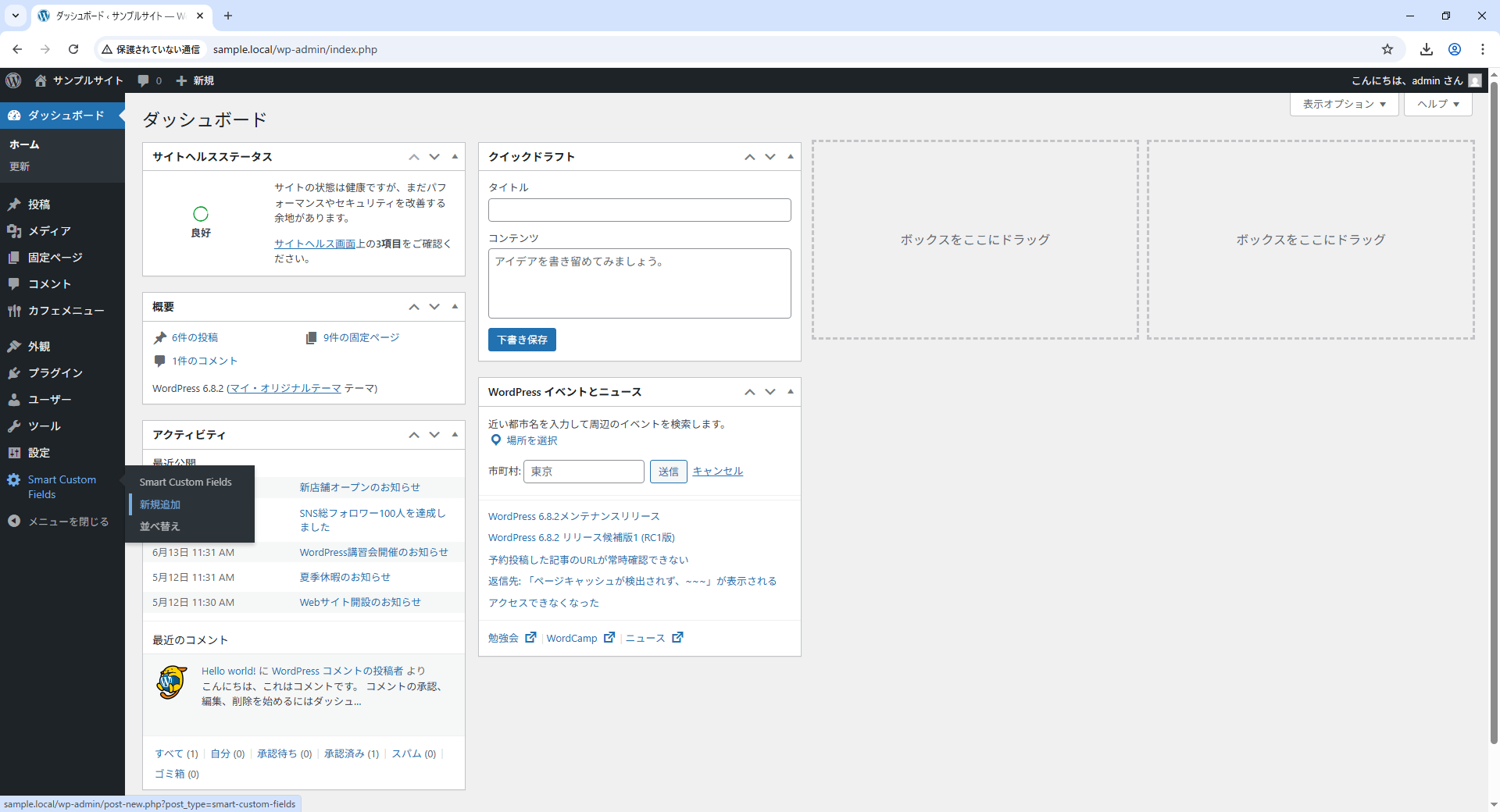The width and height of the screenshot is (1500, 812).
Task: Click the コンテンツ textarea in Quick Draft
Action: tap(640, 283)
